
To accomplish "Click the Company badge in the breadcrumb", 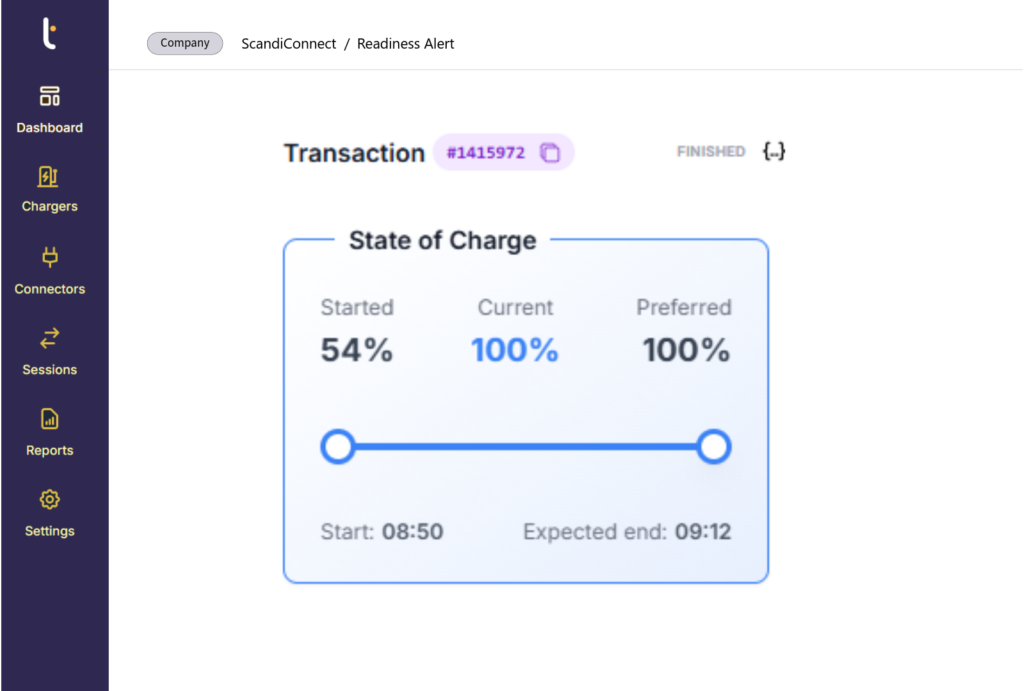I will (x=185, y=44).
